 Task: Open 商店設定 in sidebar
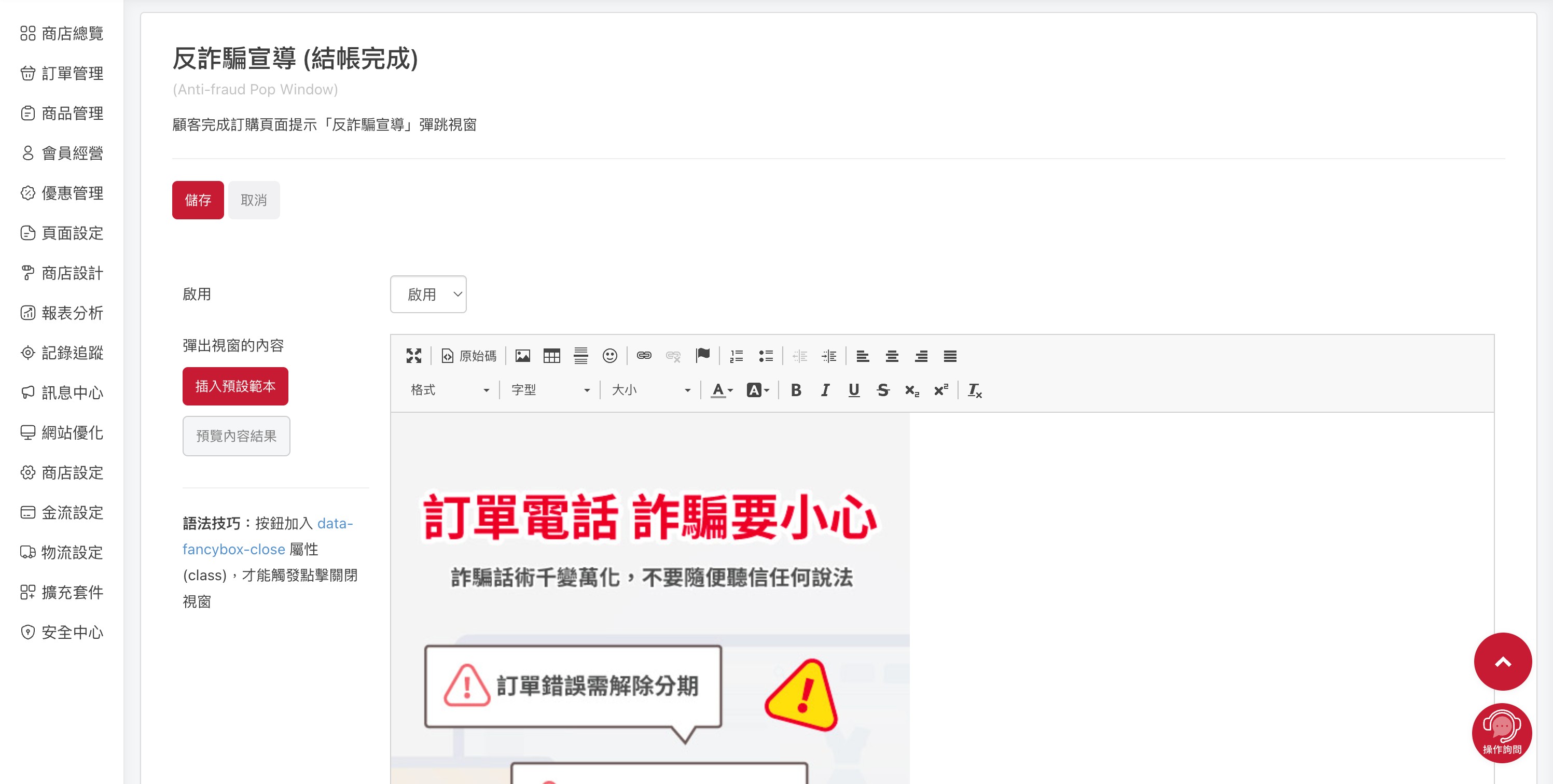62,472
